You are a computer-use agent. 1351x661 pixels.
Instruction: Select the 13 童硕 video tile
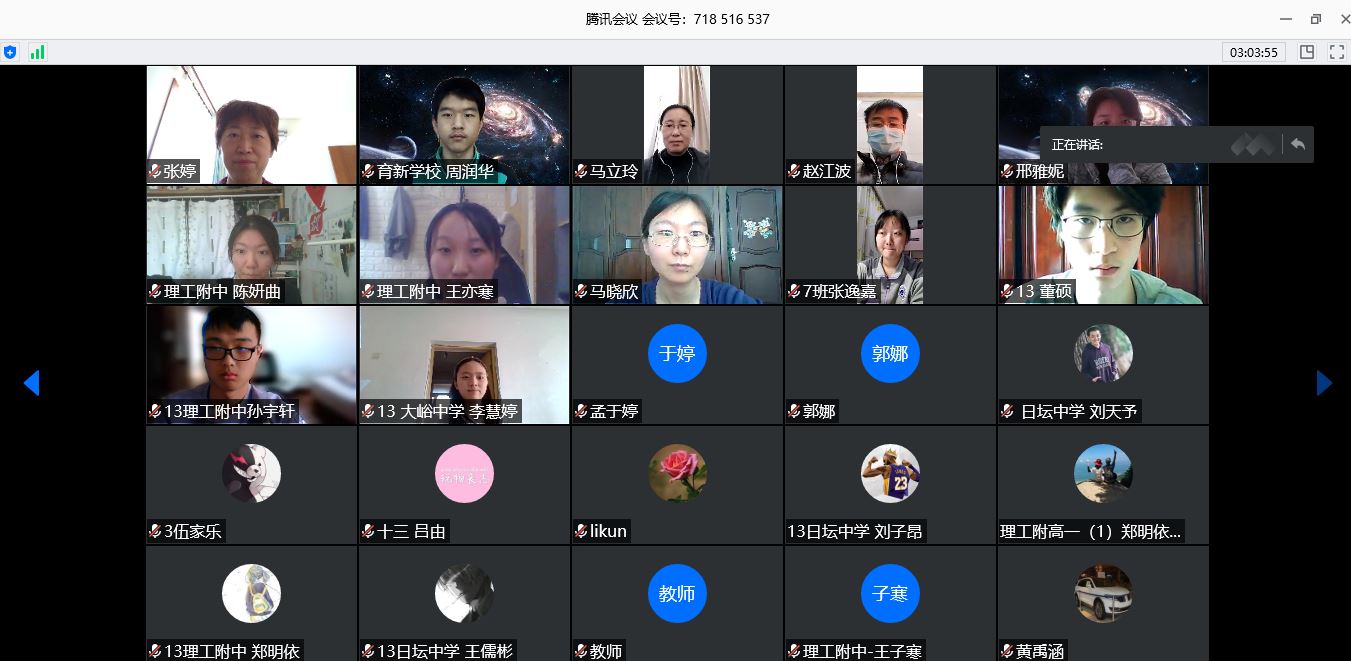[1102, 244]
